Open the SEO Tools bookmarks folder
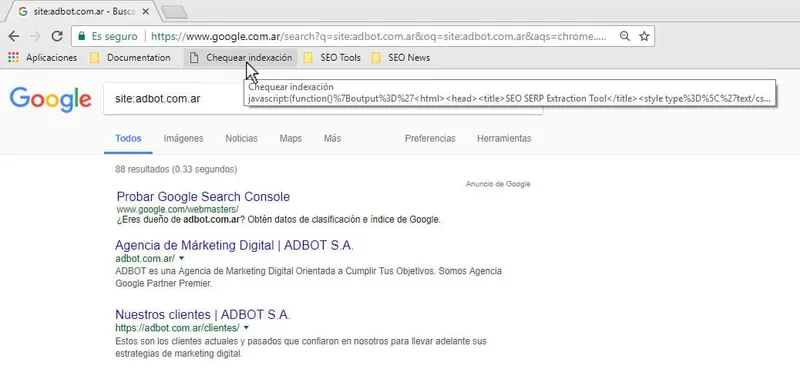Image resolution: width=800 pixels, height=372 pixels. tap(332, 58)
